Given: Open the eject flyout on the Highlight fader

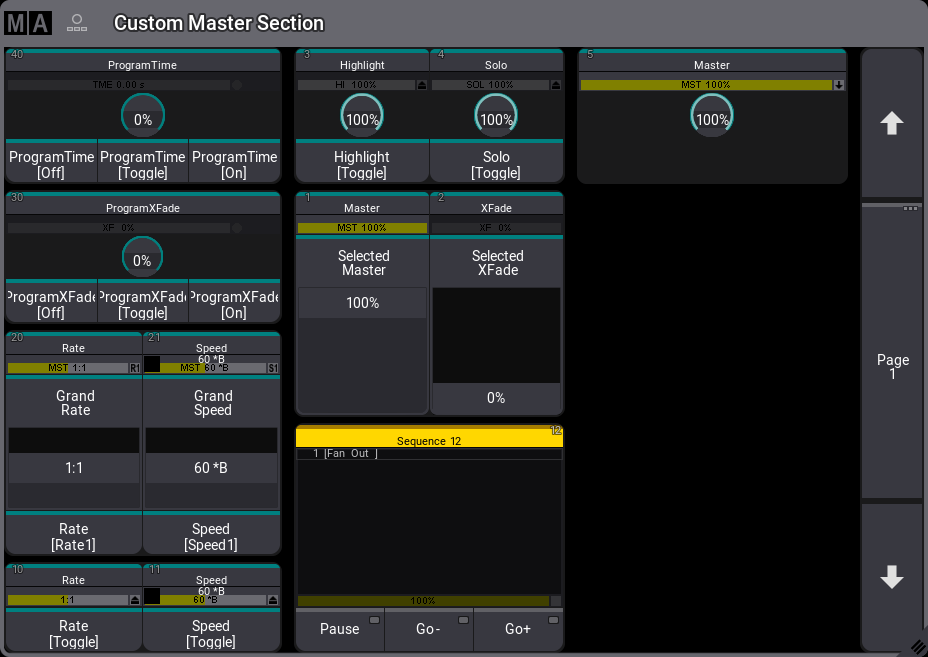Looking at the screenshot, I should pos(422,84).
